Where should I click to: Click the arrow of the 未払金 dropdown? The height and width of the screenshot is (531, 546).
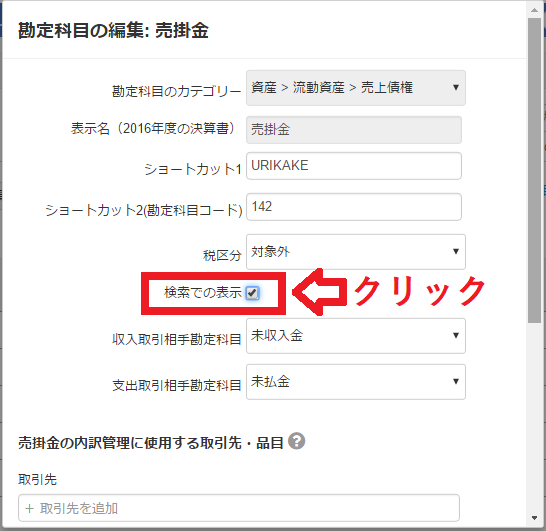[455, 381]
